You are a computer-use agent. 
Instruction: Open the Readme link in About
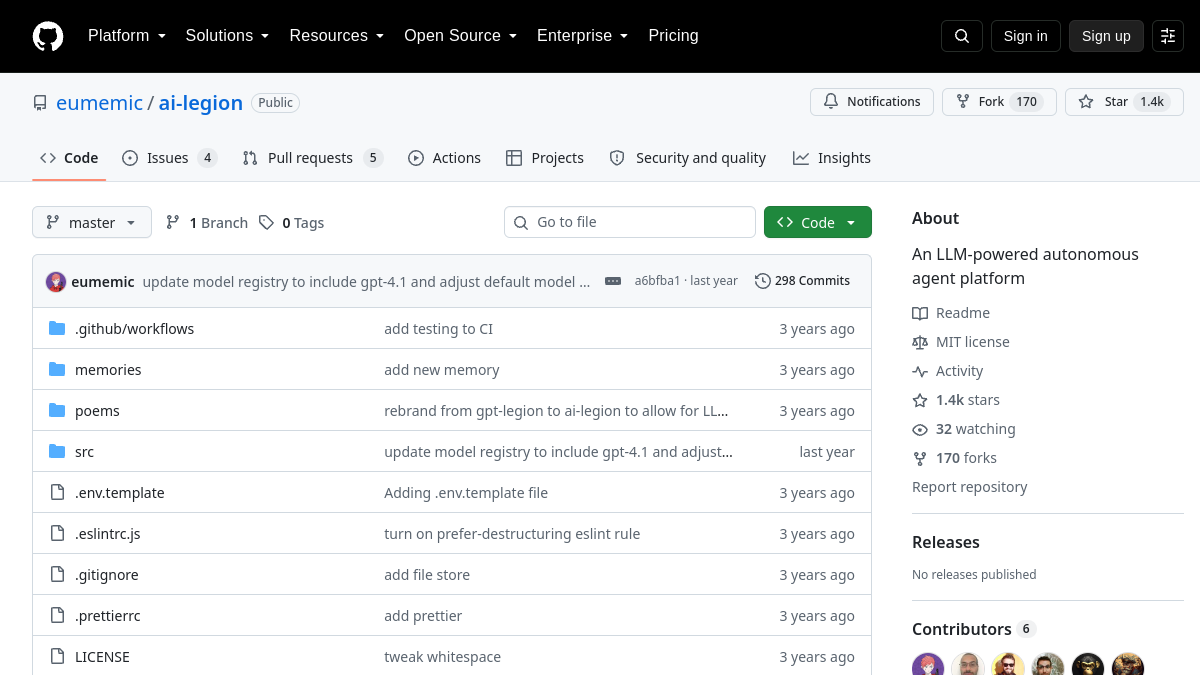click(x=951, y=313)
